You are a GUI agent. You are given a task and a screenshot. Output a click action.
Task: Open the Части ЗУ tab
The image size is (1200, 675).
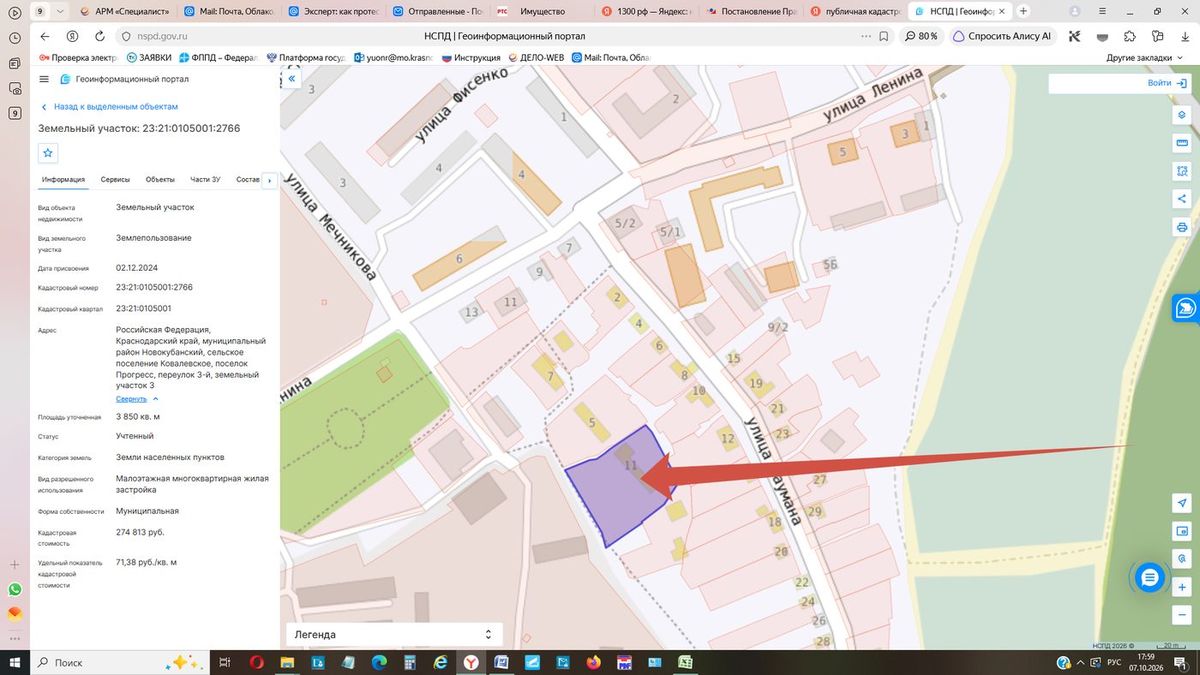point(205,179)
